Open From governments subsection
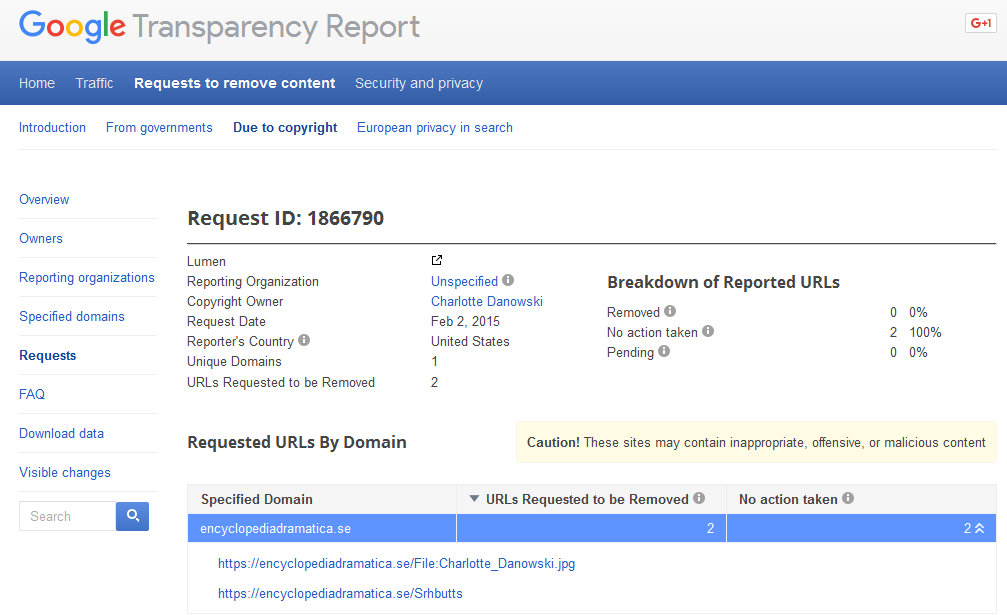1007x615 pixels. tap(159, 128)
